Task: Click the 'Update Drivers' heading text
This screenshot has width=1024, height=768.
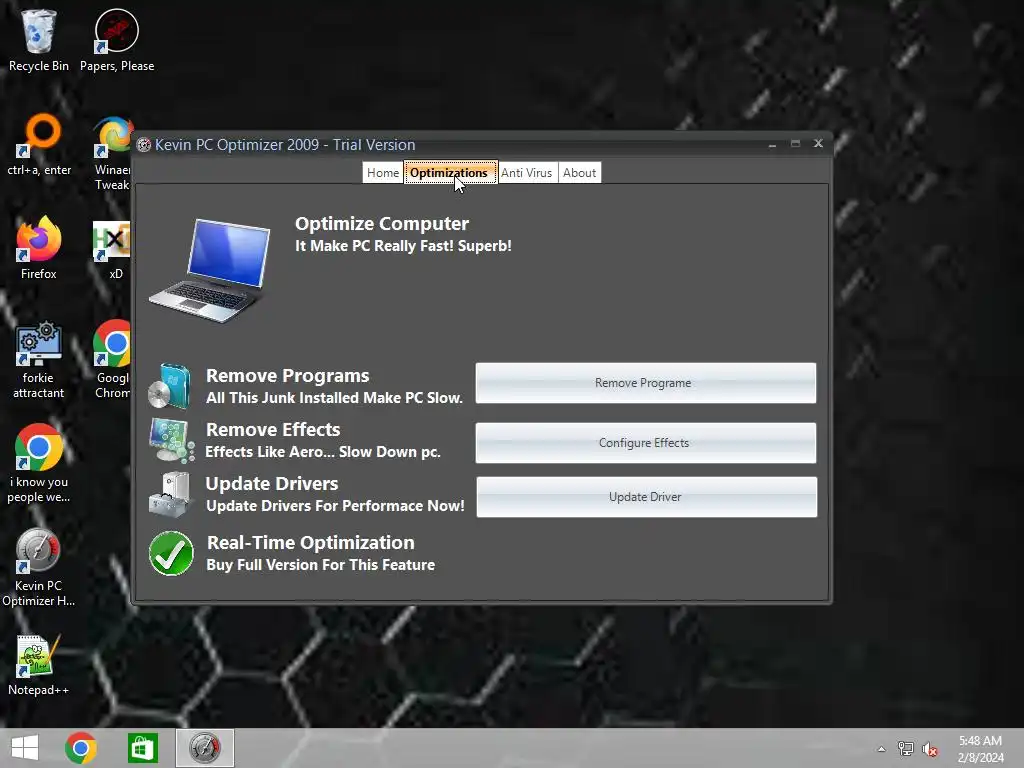Action: (x=272, y=483)
